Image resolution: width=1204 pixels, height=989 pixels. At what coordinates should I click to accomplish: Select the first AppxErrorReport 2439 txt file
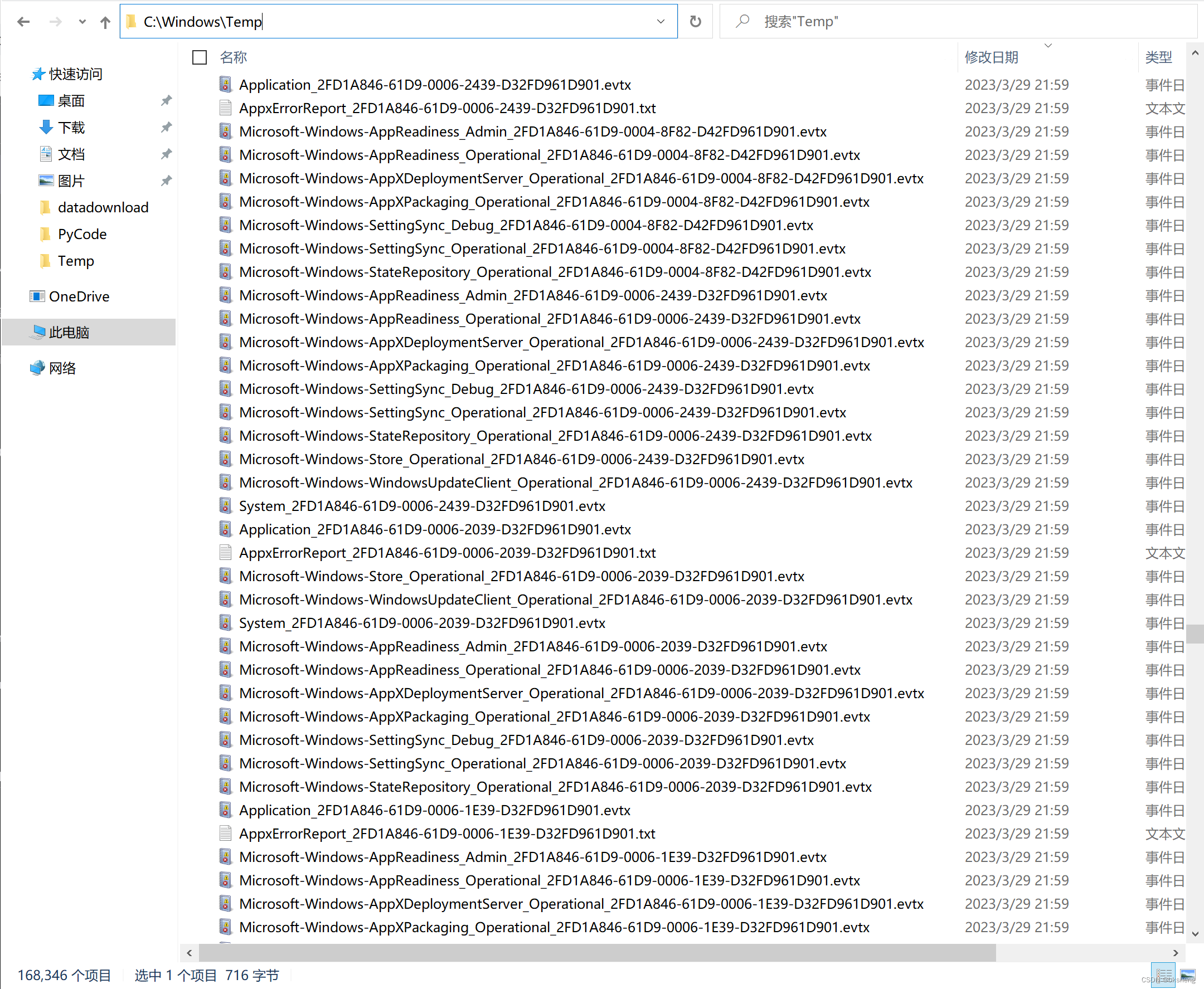click(447, 108)
